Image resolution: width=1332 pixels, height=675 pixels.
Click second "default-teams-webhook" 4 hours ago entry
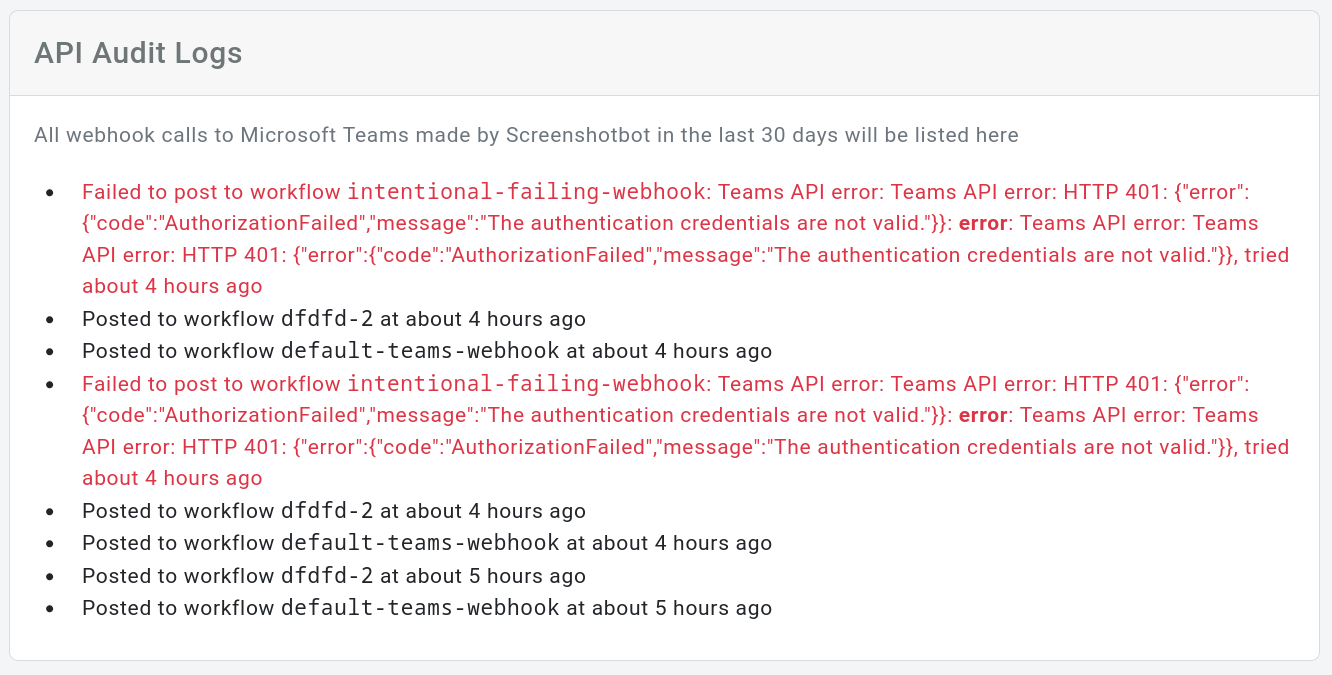coord(420,543)
